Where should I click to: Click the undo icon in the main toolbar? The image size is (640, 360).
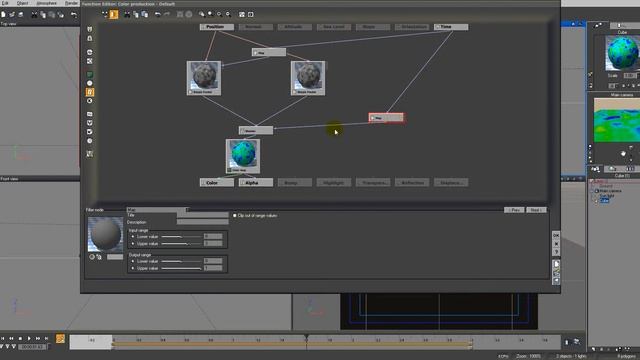click(x=73, y=15)
